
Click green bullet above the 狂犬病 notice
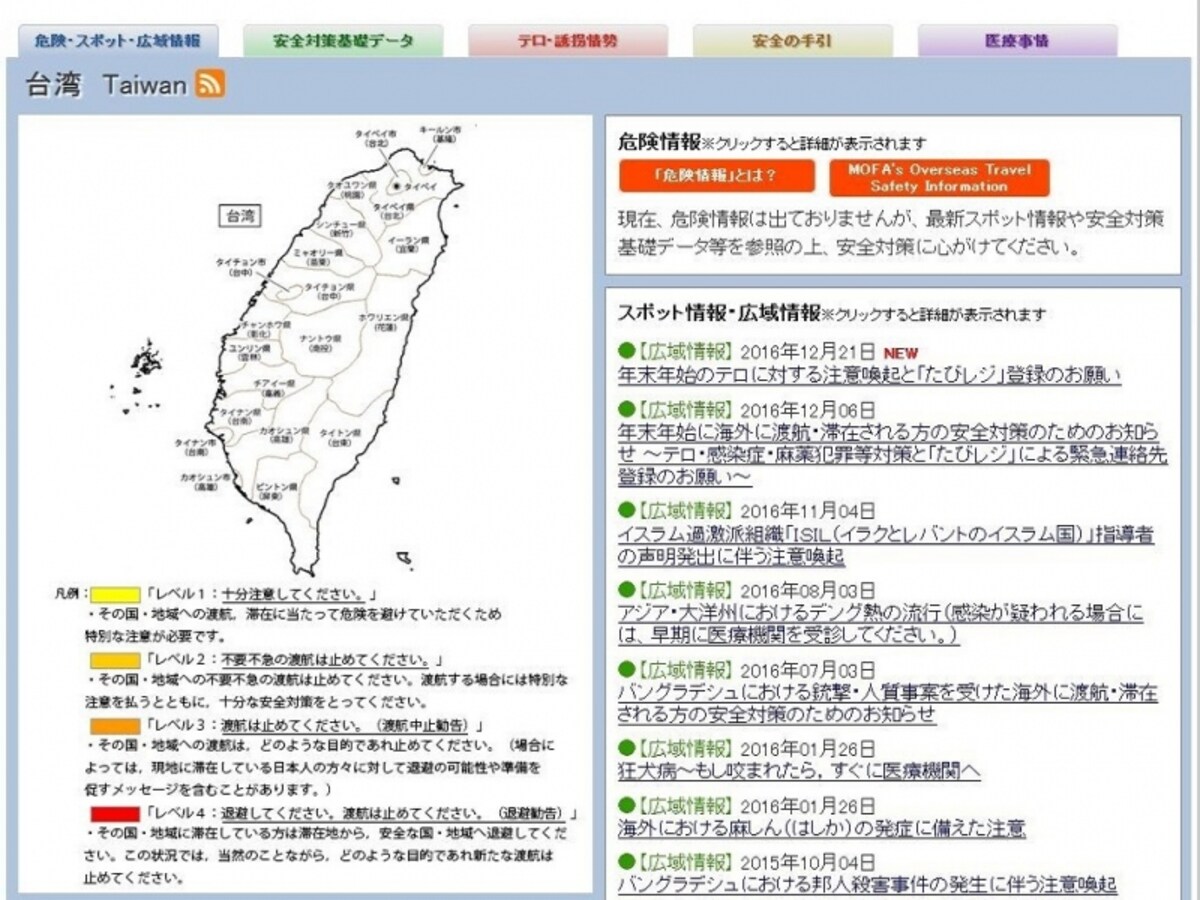626,747
